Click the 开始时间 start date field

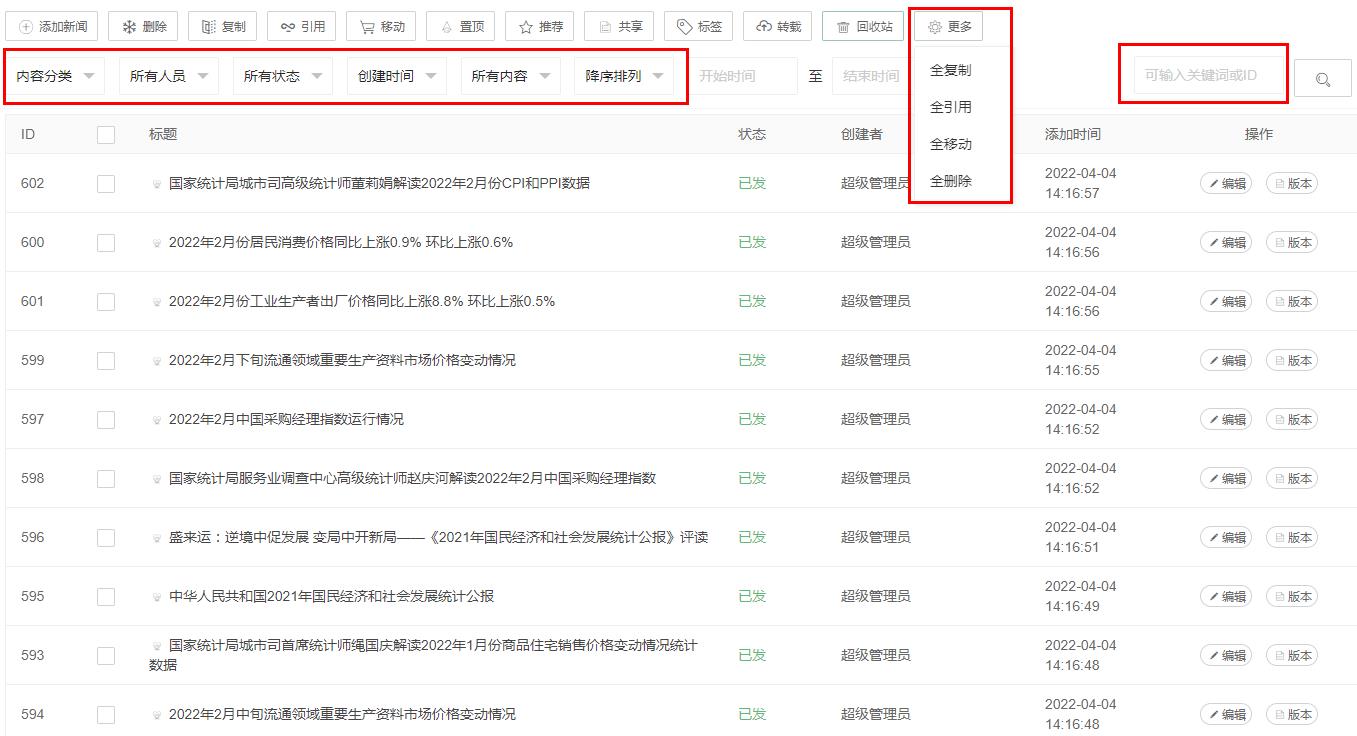[x=743, y=76]
